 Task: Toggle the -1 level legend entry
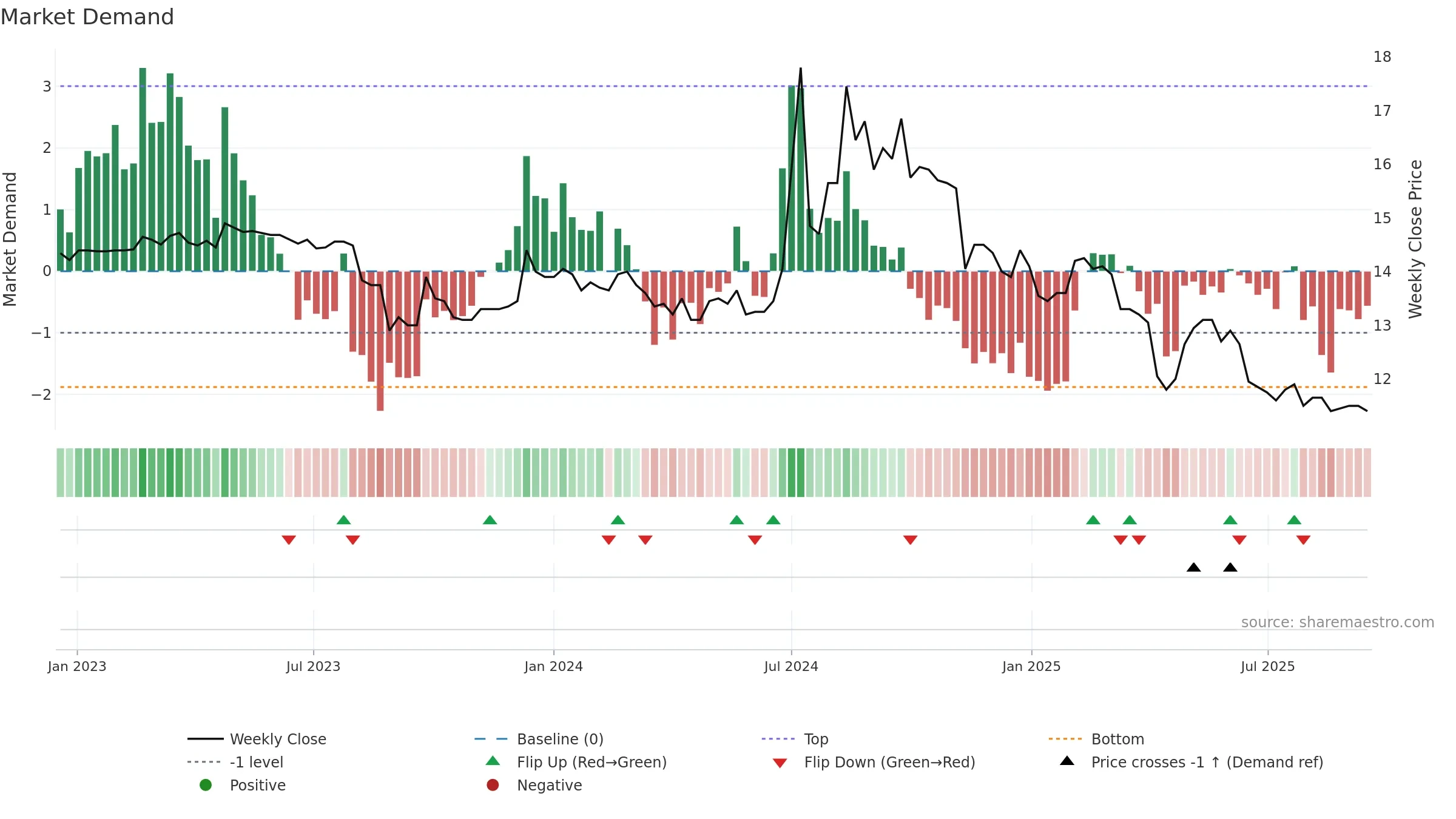pyautogui.click(x=235, y=762)
